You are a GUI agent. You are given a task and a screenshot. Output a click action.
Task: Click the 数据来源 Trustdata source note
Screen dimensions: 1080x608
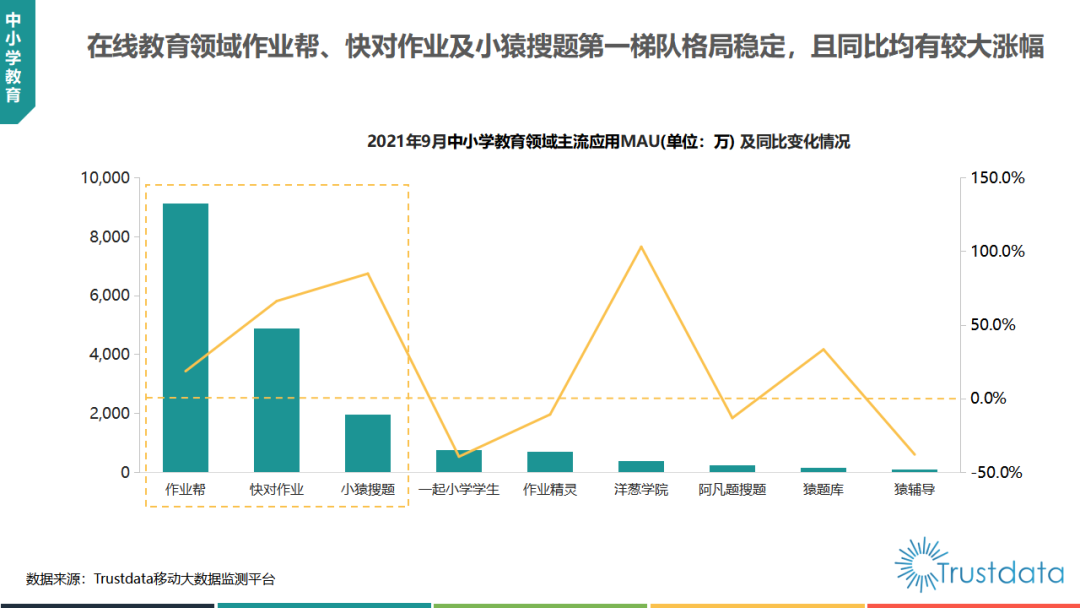pyautogui.click(x=150, y=578)
